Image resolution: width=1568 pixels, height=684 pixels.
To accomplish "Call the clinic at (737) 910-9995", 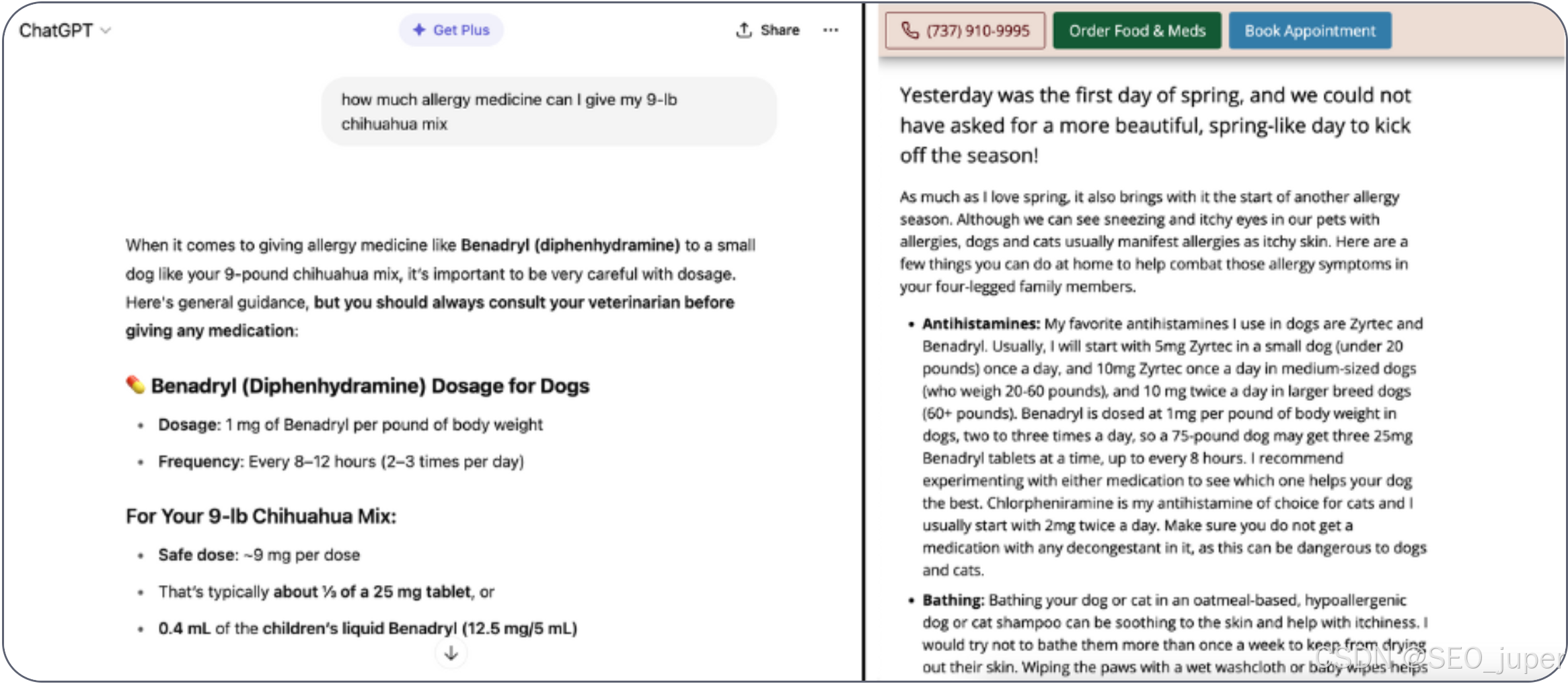I will click(x=965, y=31).
